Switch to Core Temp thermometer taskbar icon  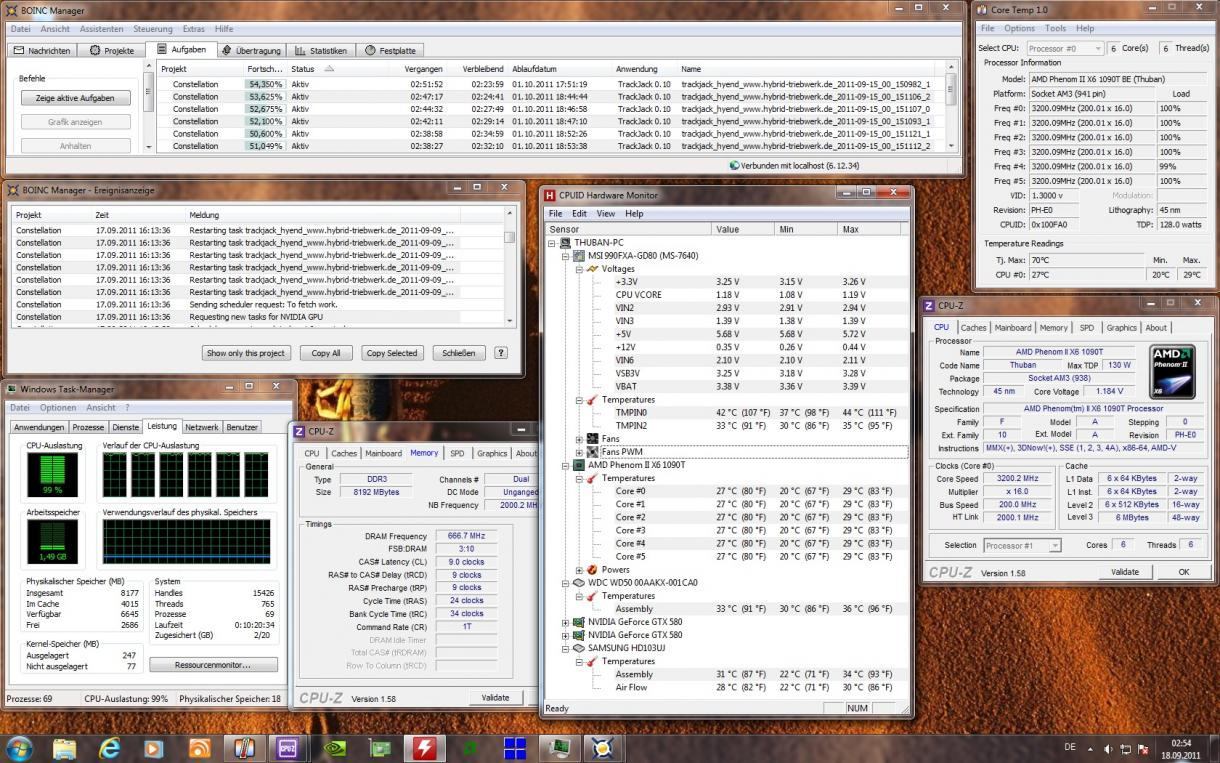[244, 748]
